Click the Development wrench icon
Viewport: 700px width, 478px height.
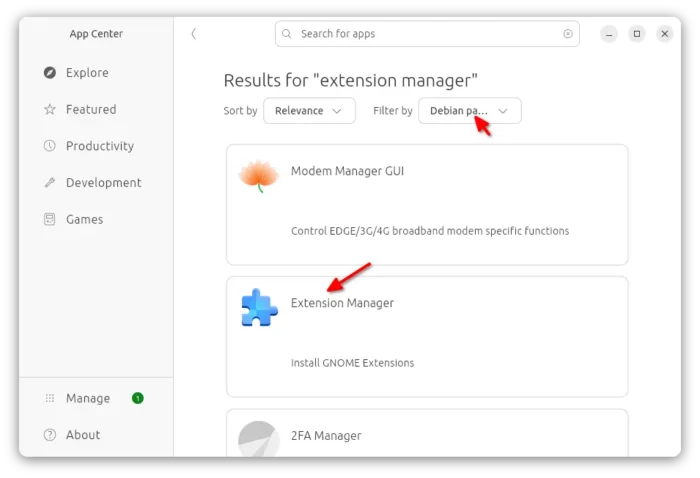(x=50, y=182)
